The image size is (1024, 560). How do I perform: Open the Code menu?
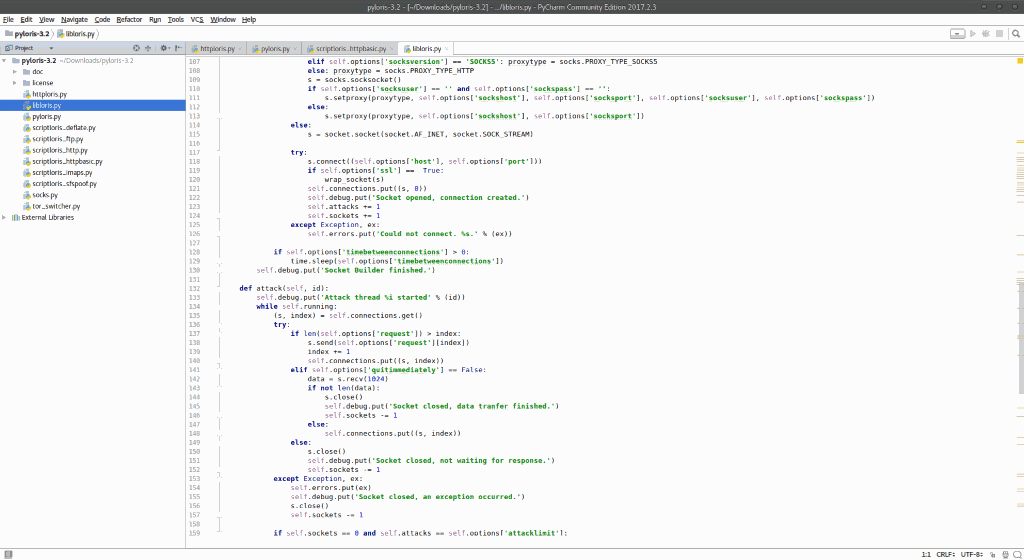click(x=102, y=20)
